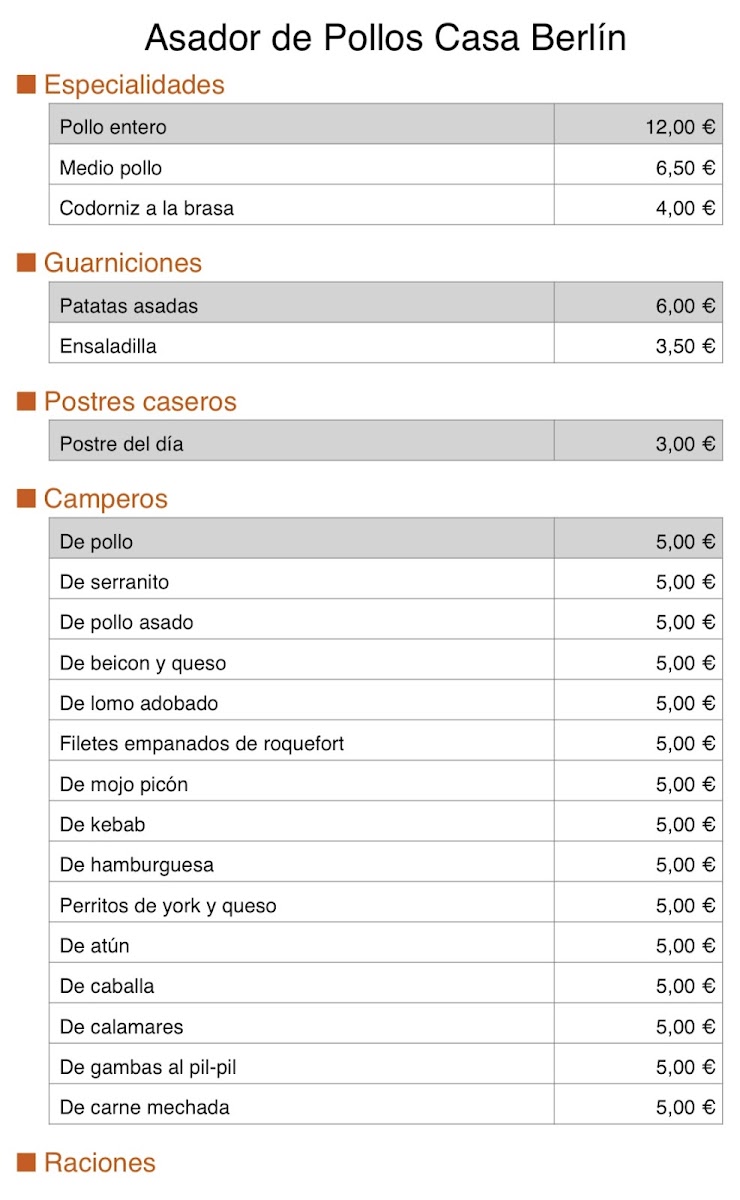Click the orange square beside Camperos
Screen dimensions: 740x1200
27,499
